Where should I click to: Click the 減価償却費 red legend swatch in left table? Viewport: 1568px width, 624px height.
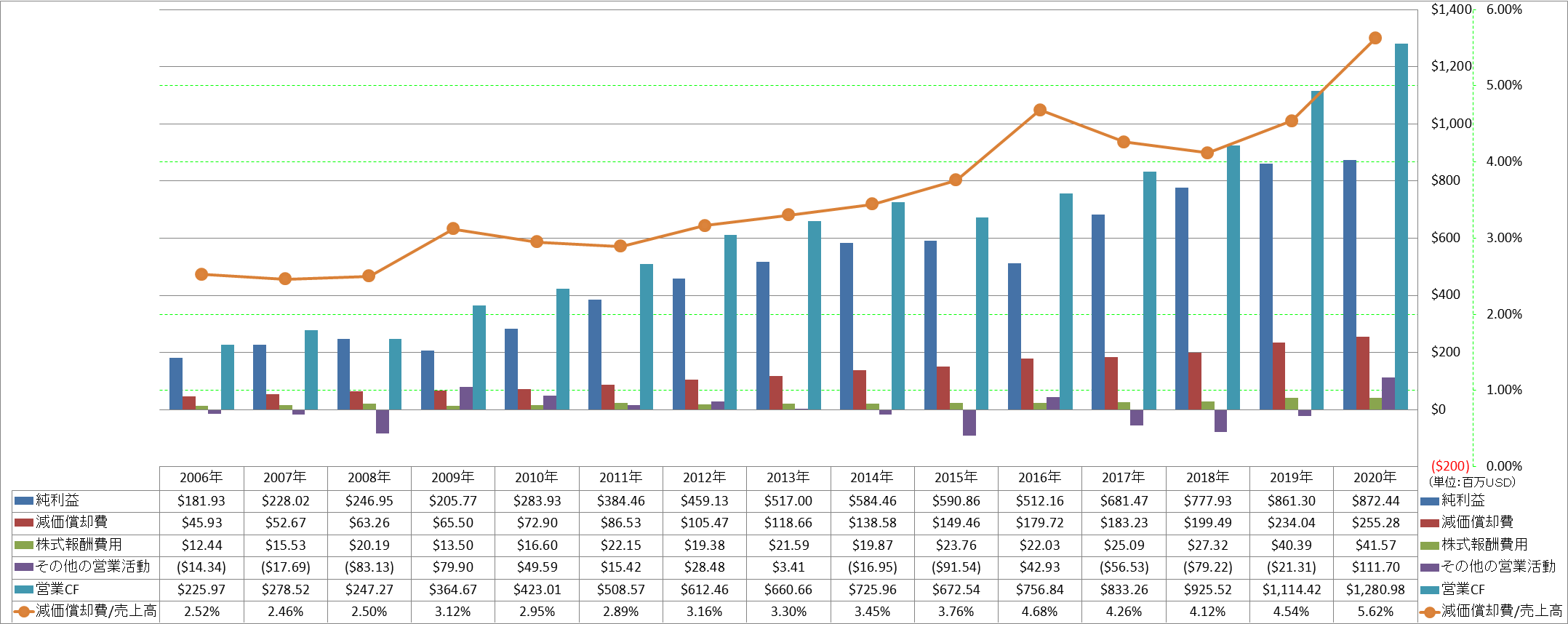coord(24,522)
